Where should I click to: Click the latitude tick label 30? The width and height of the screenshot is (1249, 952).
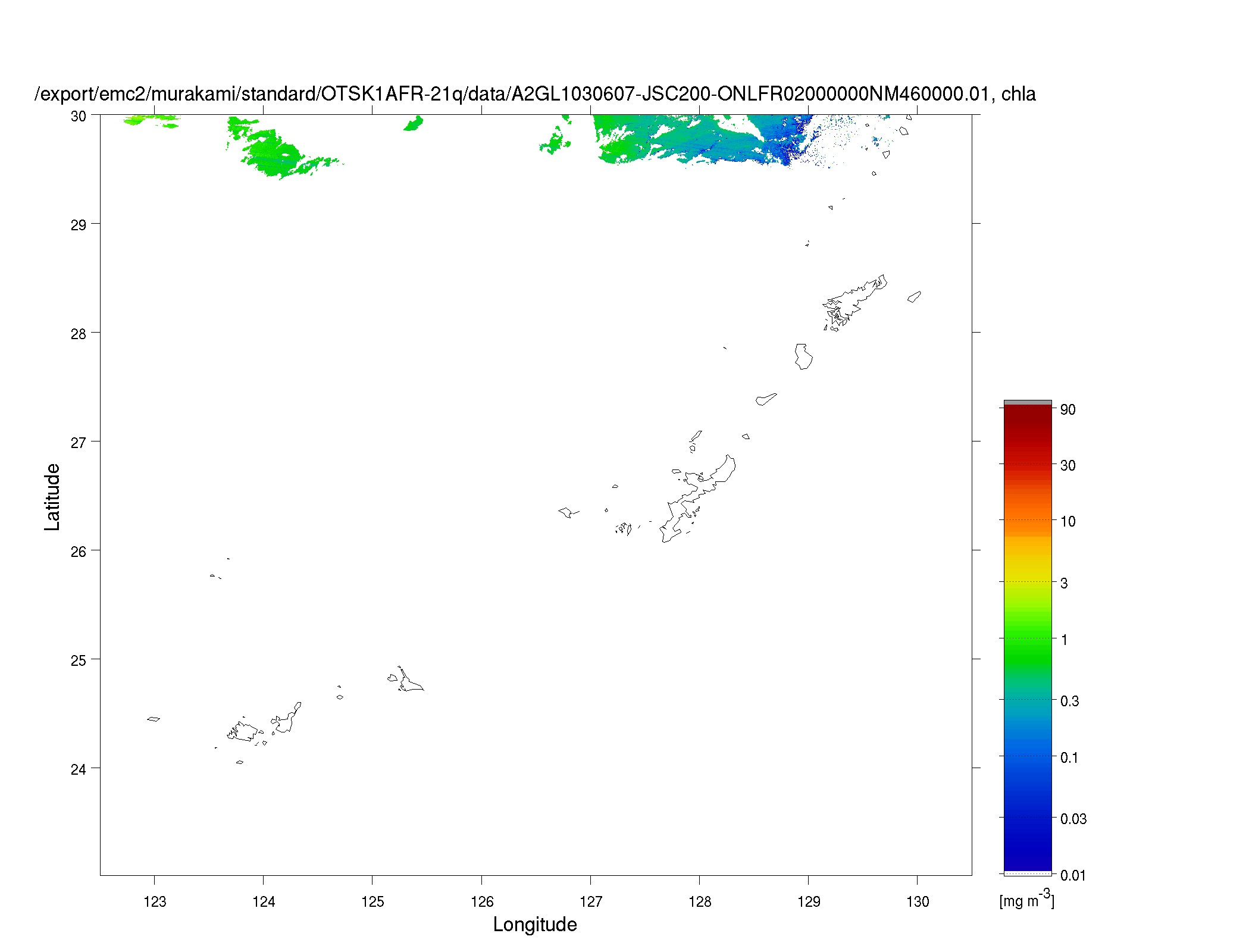coord(79,116)
